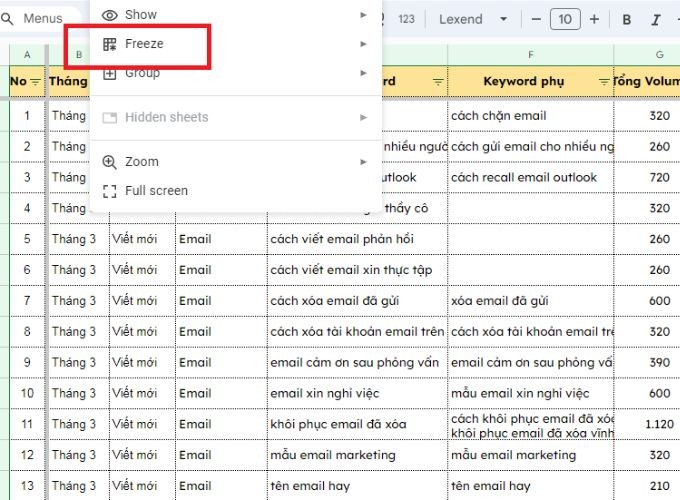Click the 123 number format button
The height and width of the screenshot is (500, 680).
(x=406, y=19)
